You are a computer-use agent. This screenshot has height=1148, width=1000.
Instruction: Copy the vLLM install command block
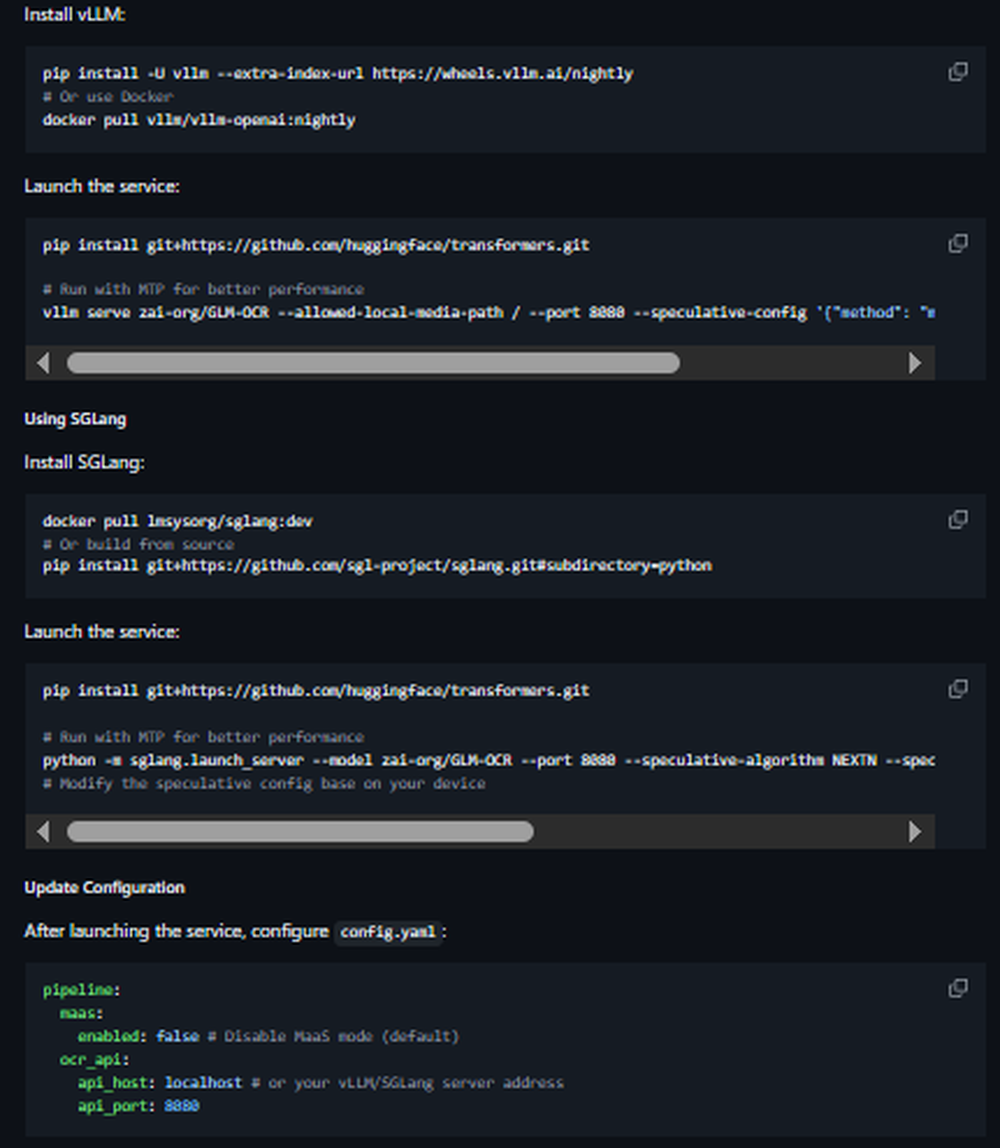tap(957, 71)
